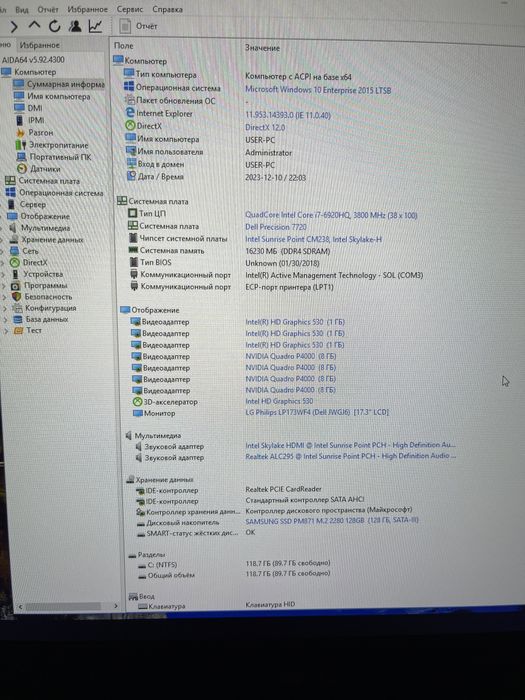Click the sidebar scrollbar right arrow
Screen dimensions: 525x700
tap(116, 606)
